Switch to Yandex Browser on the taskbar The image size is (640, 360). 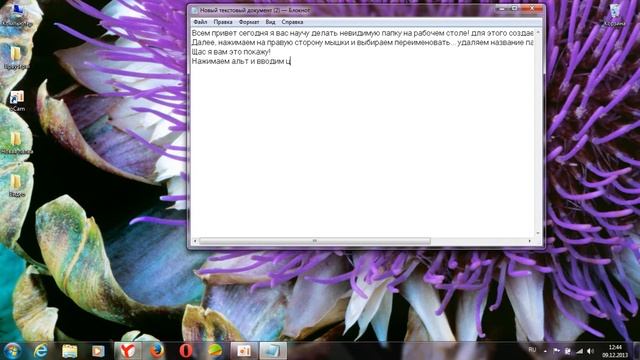[x=128, y=351]
